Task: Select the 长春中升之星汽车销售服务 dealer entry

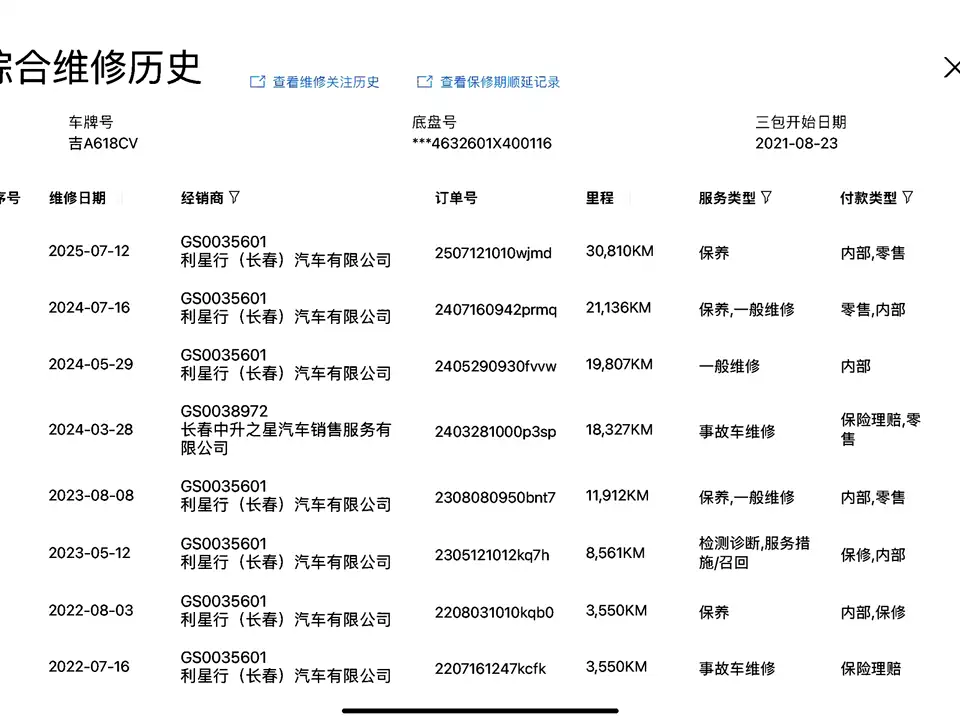Action: (x=285, y=430)
